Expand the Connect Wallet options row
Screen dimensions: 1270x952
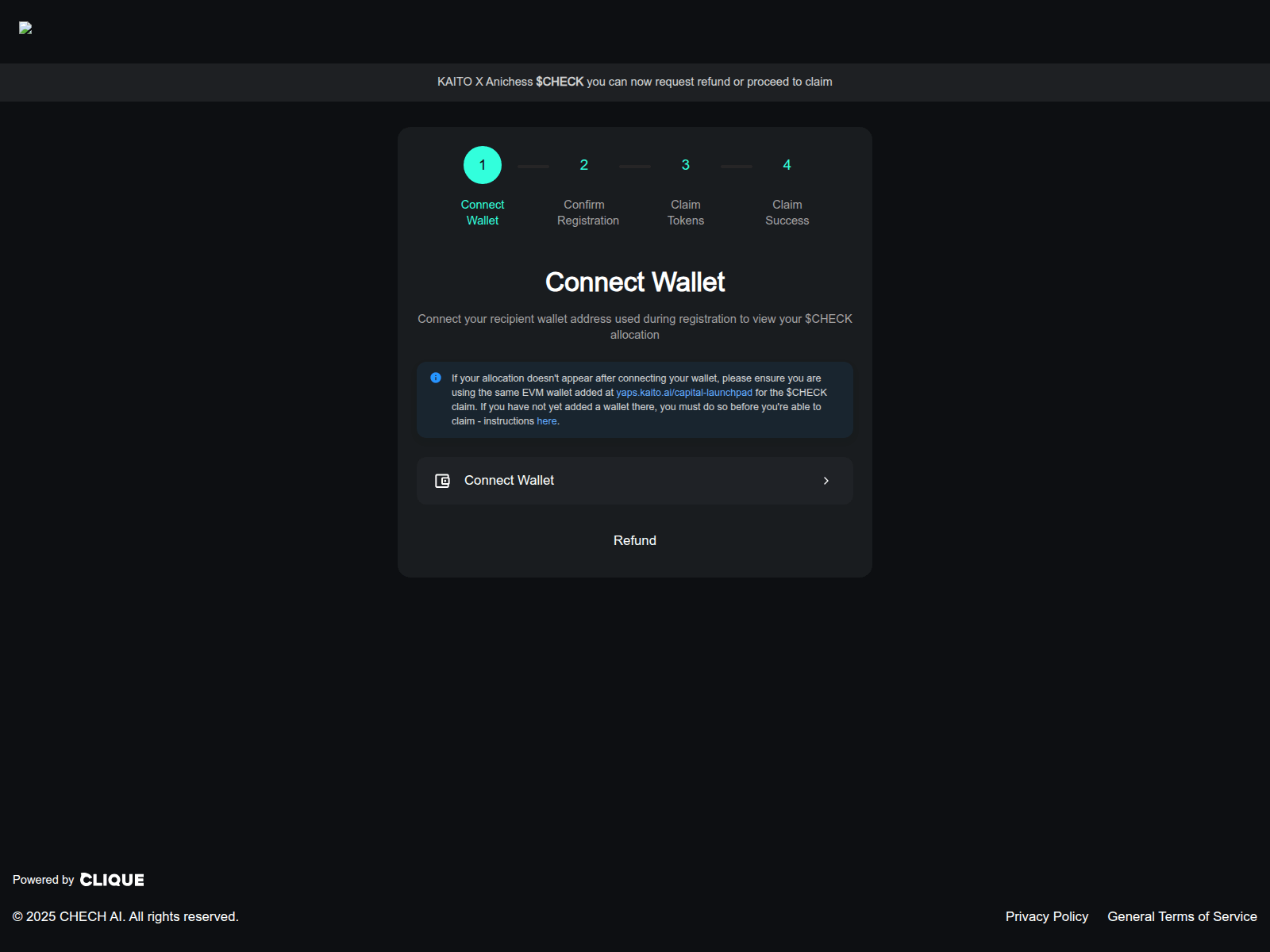(x=634, y=480)
